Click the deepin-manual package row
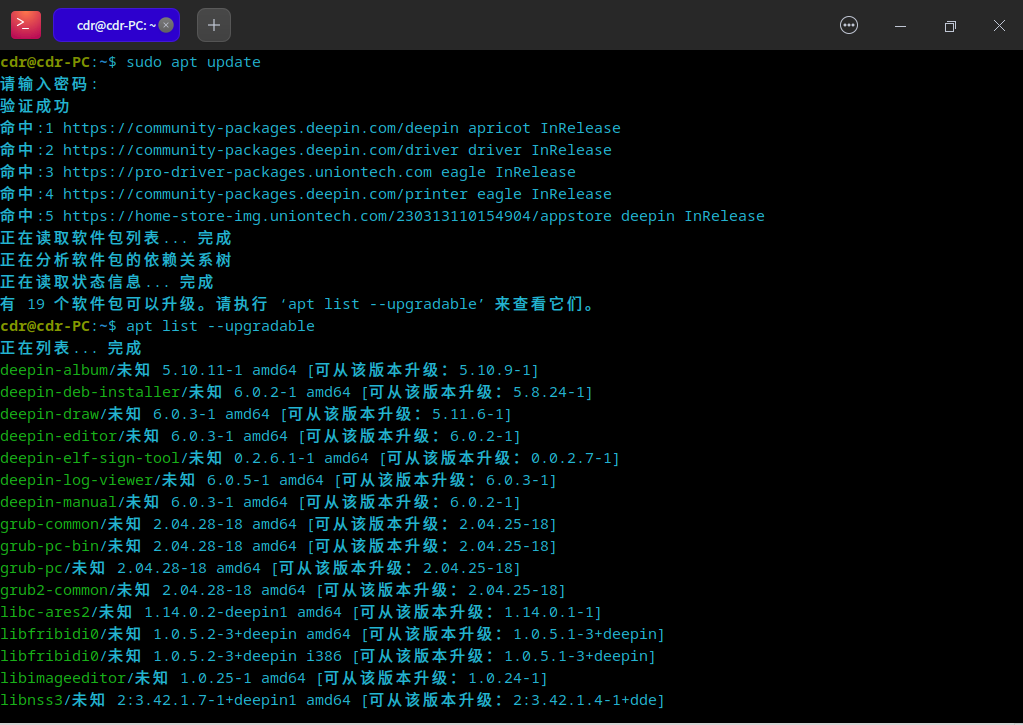The height and width of the screenshot is (725, 1023). coord(260,502)
